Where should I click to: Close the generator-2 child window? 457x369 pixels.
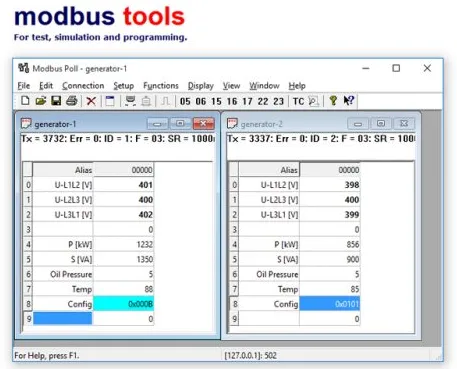(x=404, y=124)
